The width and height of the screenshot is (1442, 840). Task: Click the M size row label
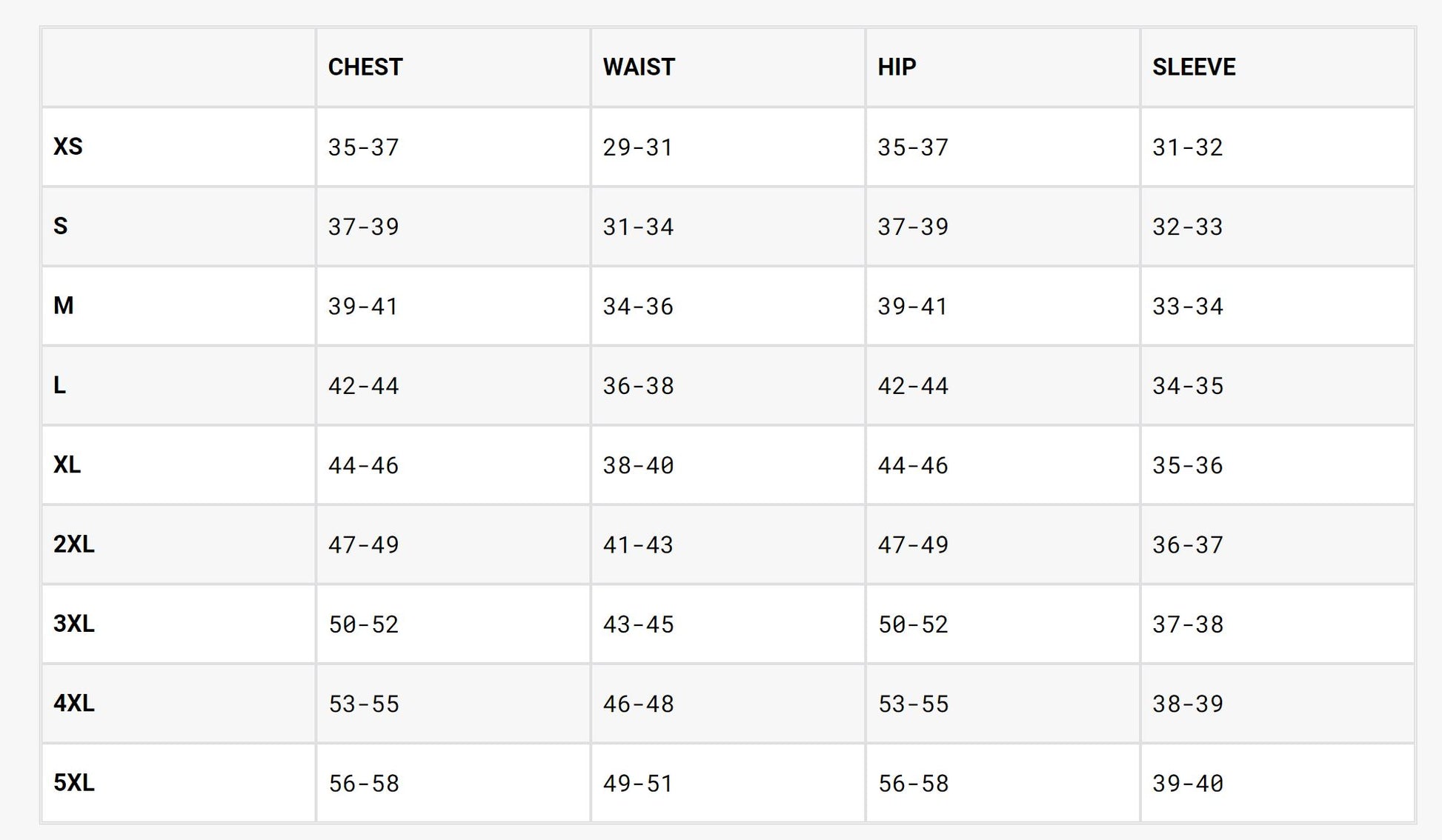(x=64, y=305)
